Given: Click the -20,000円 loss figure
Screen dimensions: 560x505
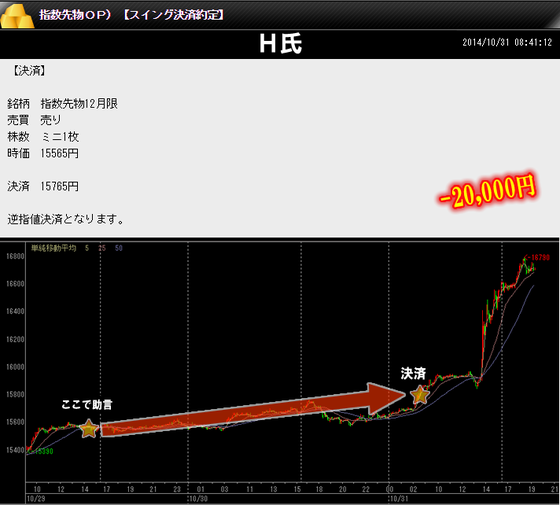Looking at the screenshot, I should click(488, 192).
